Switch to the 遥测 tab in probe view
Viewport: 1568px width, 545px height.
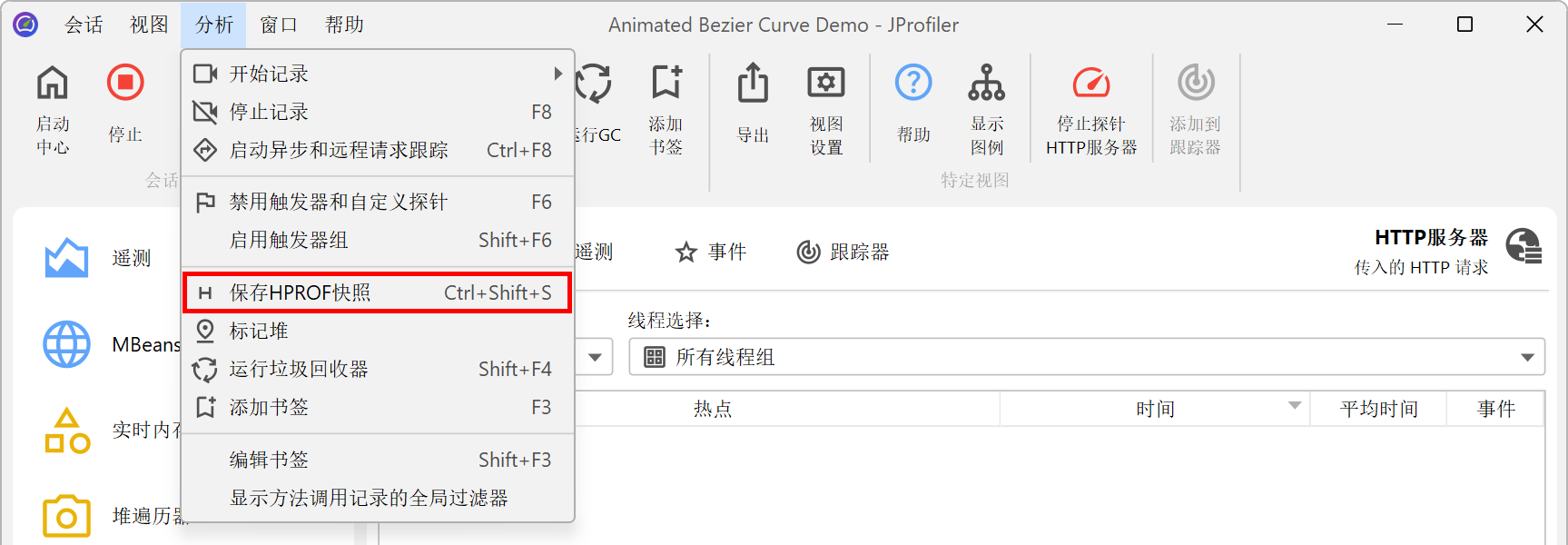594,252
